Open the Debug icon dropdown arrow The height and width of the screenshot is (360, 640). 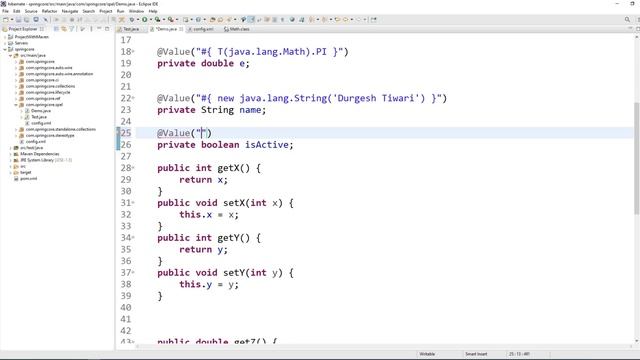point(138,19)
